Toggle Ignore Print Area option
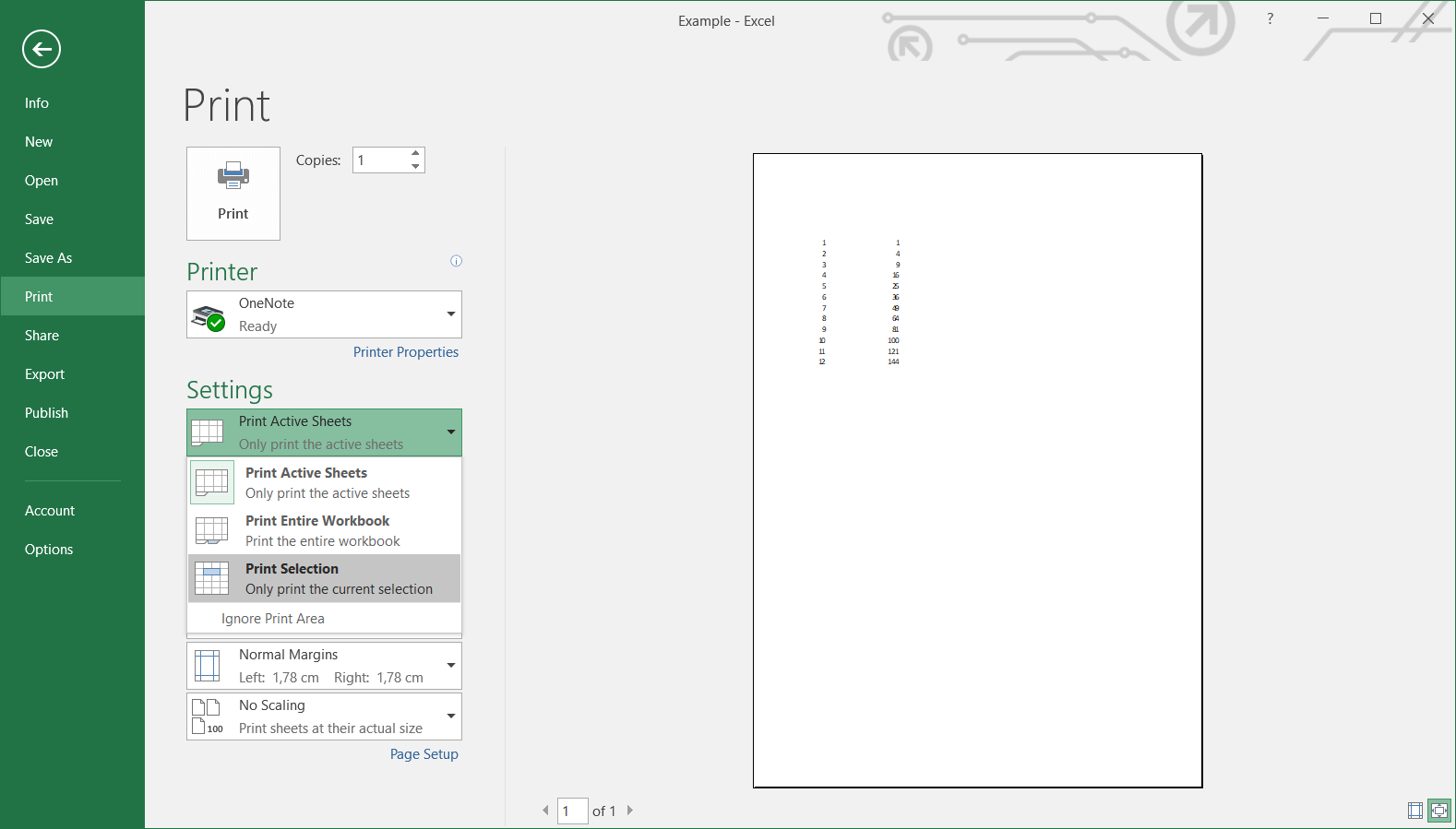Screen dimensions: 1456x829 [273, 619]
